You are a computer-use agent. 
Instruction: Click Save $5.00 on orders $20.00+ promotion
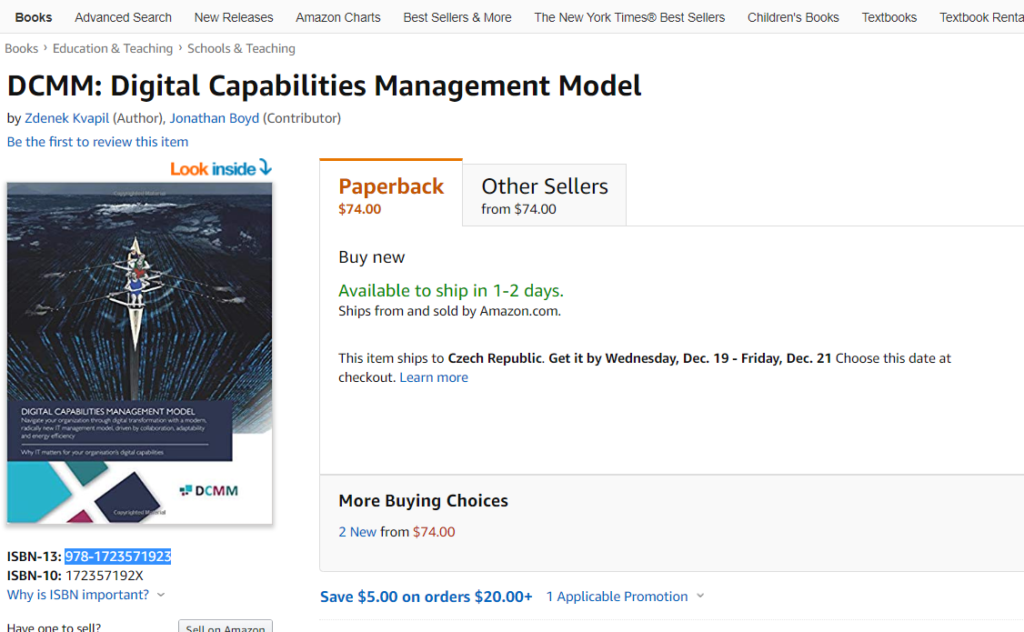tap(426, 597)
